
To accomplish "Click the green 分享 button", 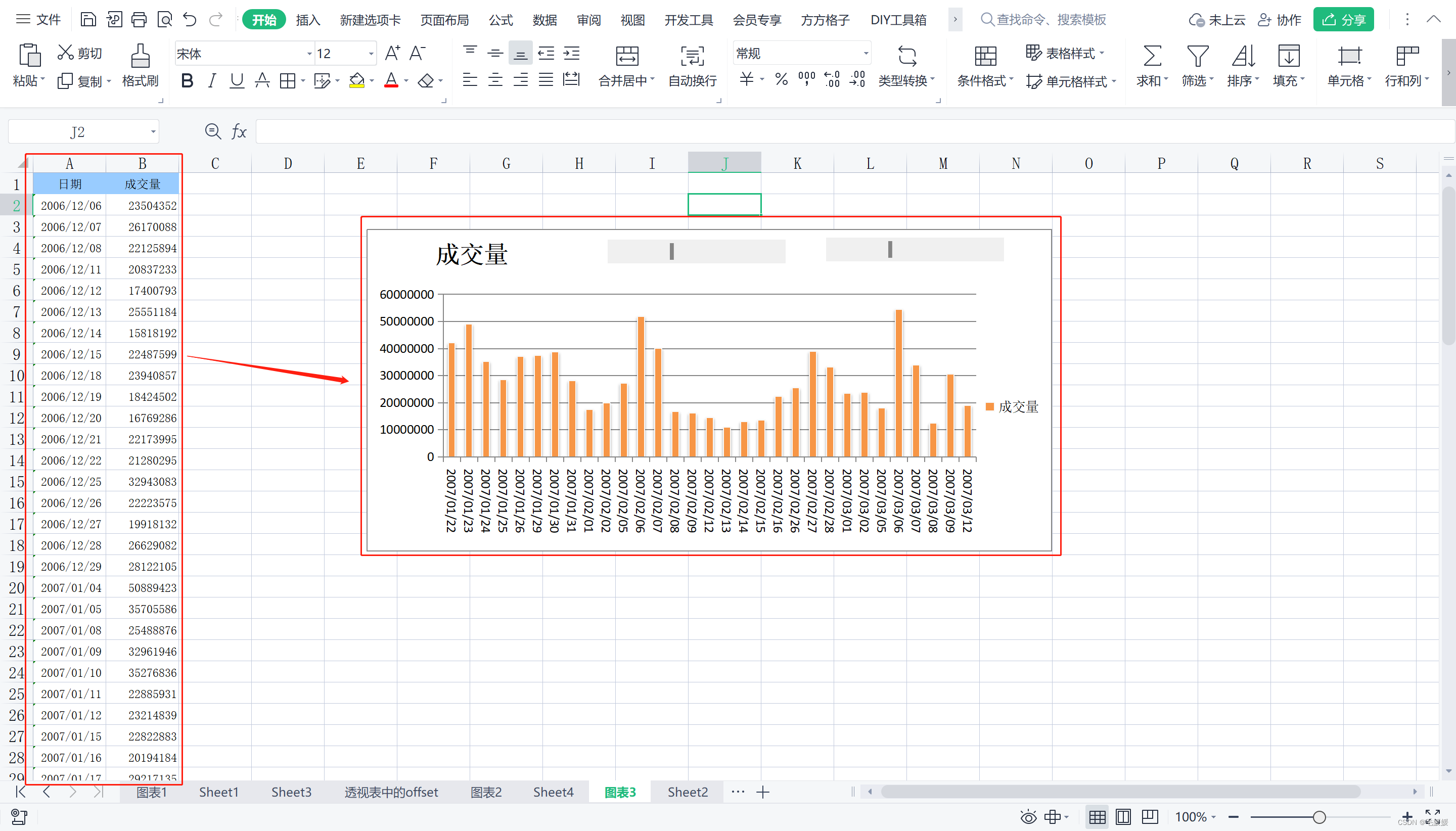I will click(x=1344, y=20).
